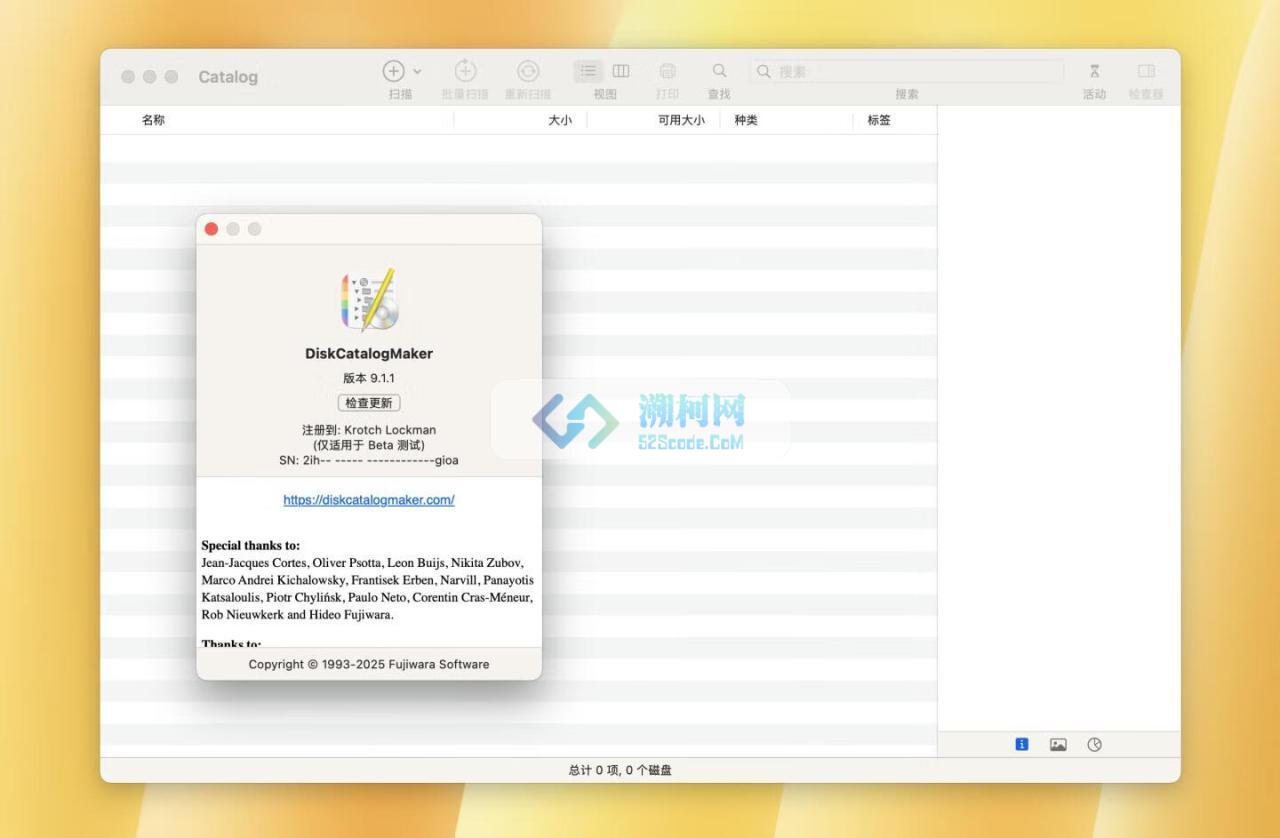Toggle the Inspector (检查器) panel icon
Viewport: 1280px width, 838px height.
coord(1146,71)
